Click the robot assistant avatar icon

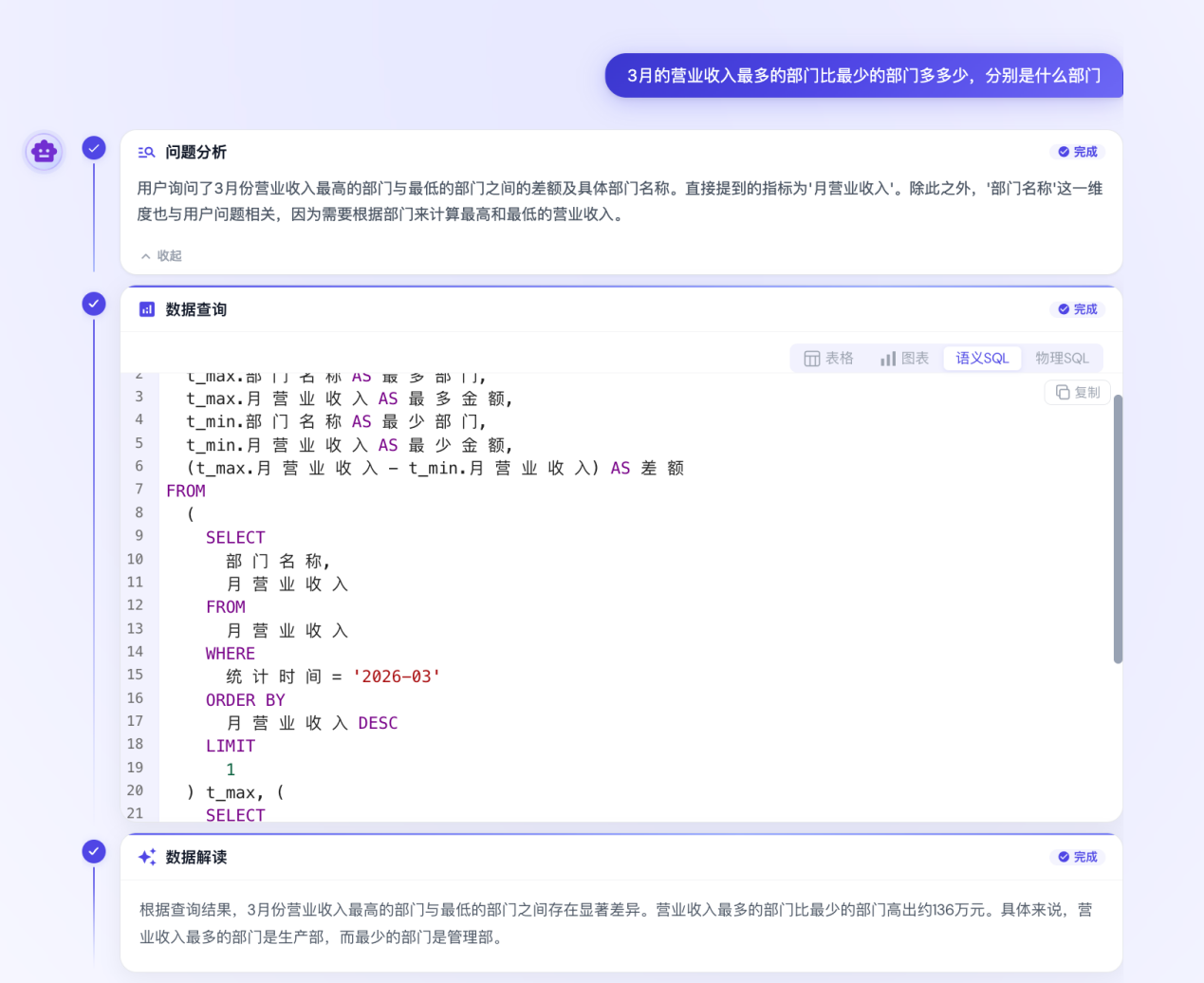click(x=44, y=151)
